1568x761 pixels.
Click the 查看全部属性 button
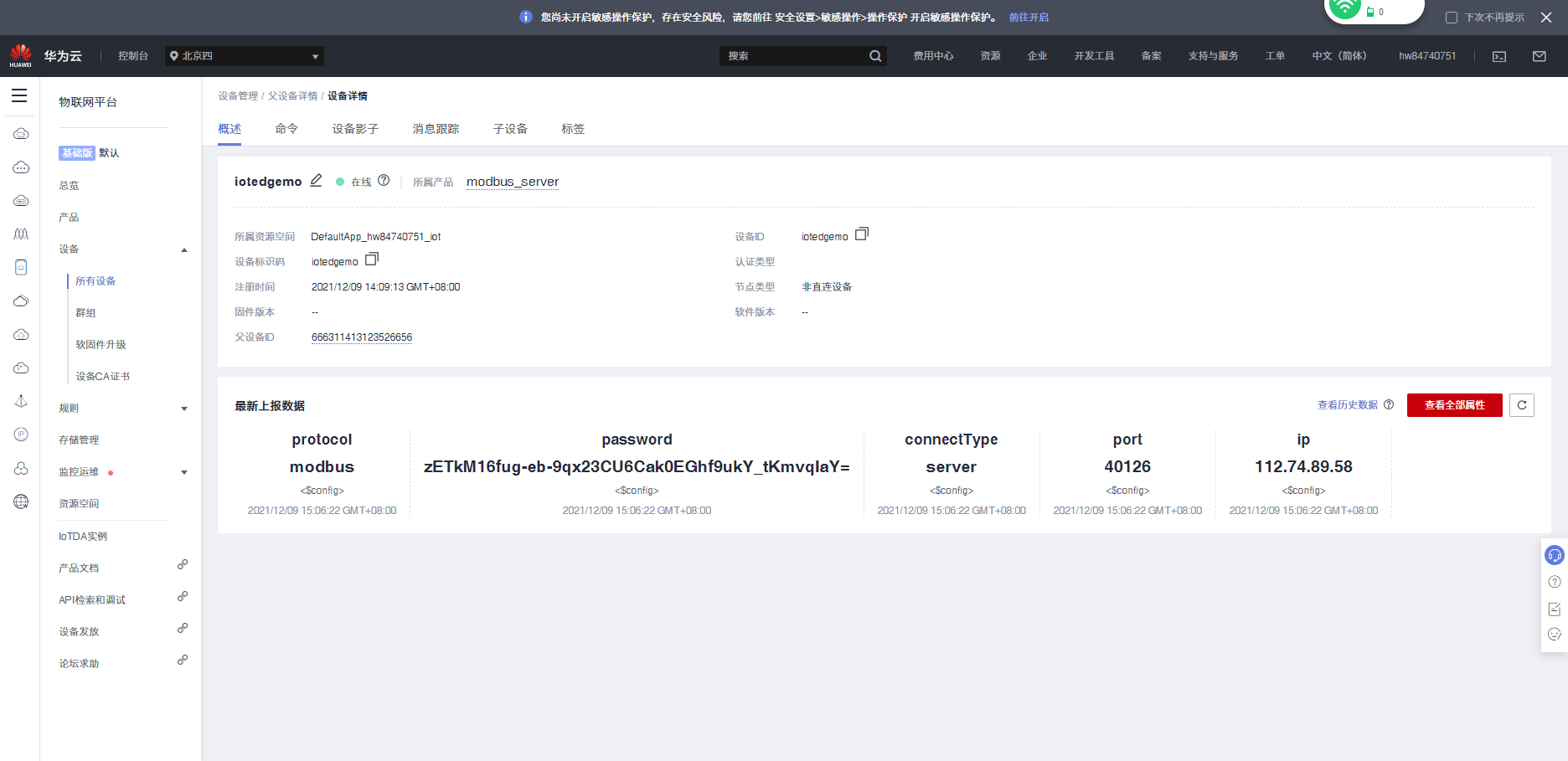(1455, 405)
